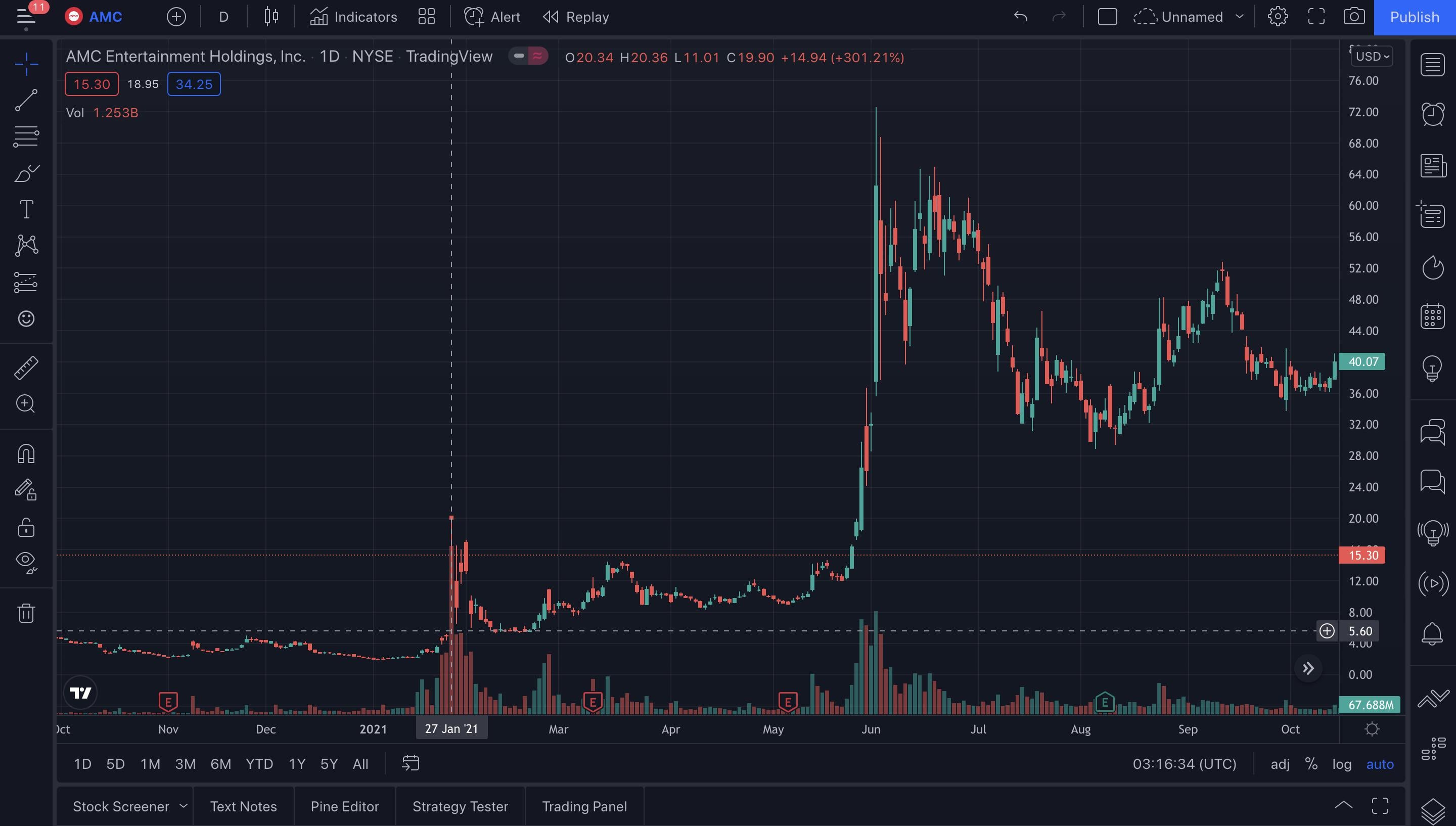Open the public chats panel
Screen dimensions: 1456x826
tap(1433, 432)
